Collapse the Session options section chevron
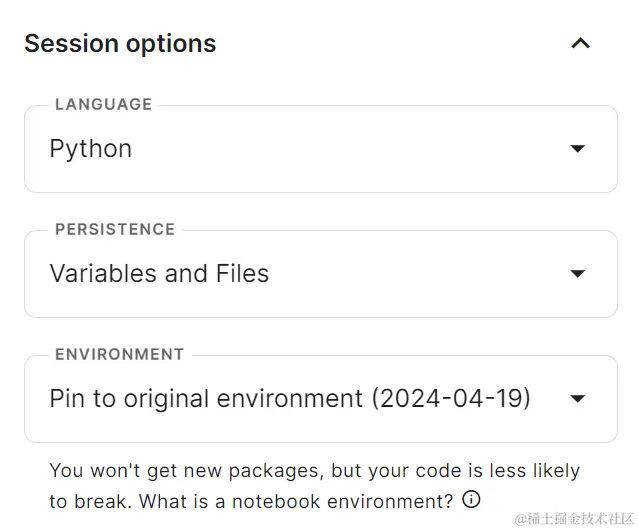 pos(580,43)
